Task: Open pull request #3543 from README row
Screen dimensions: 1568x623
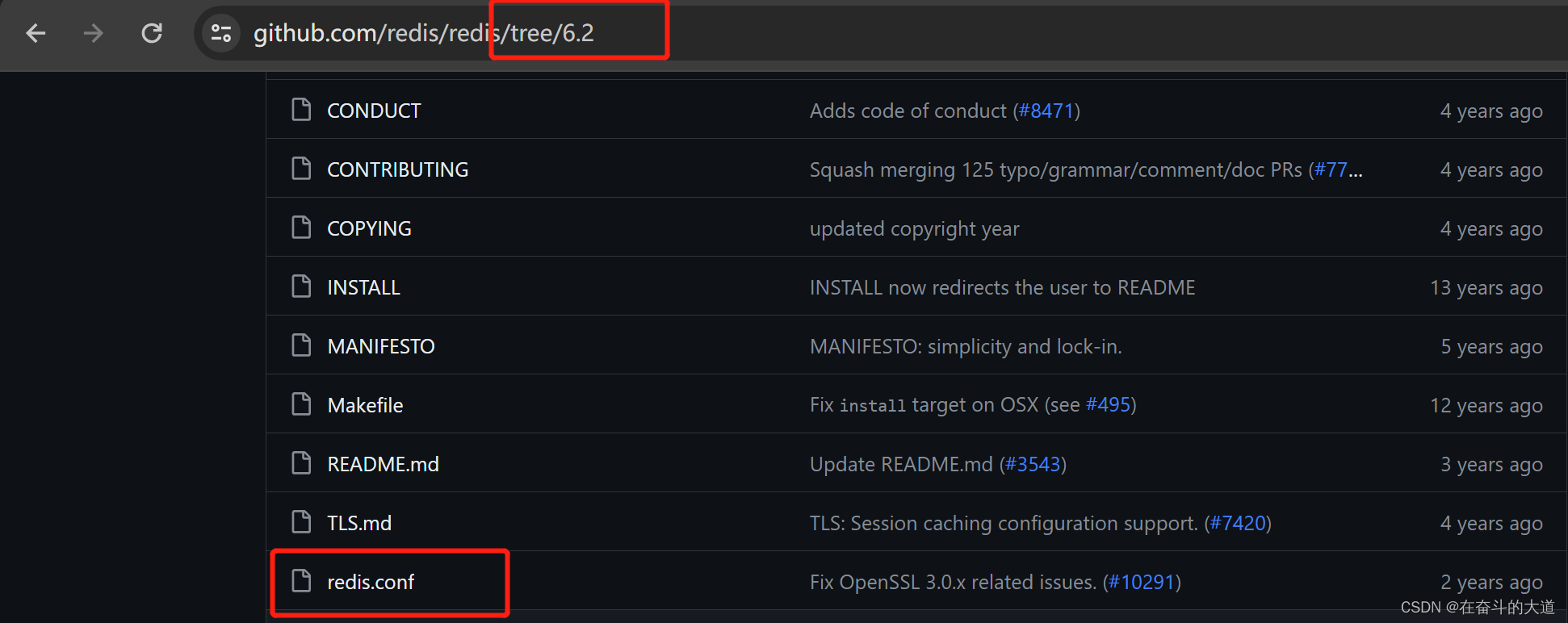Action: (1033, 464)
